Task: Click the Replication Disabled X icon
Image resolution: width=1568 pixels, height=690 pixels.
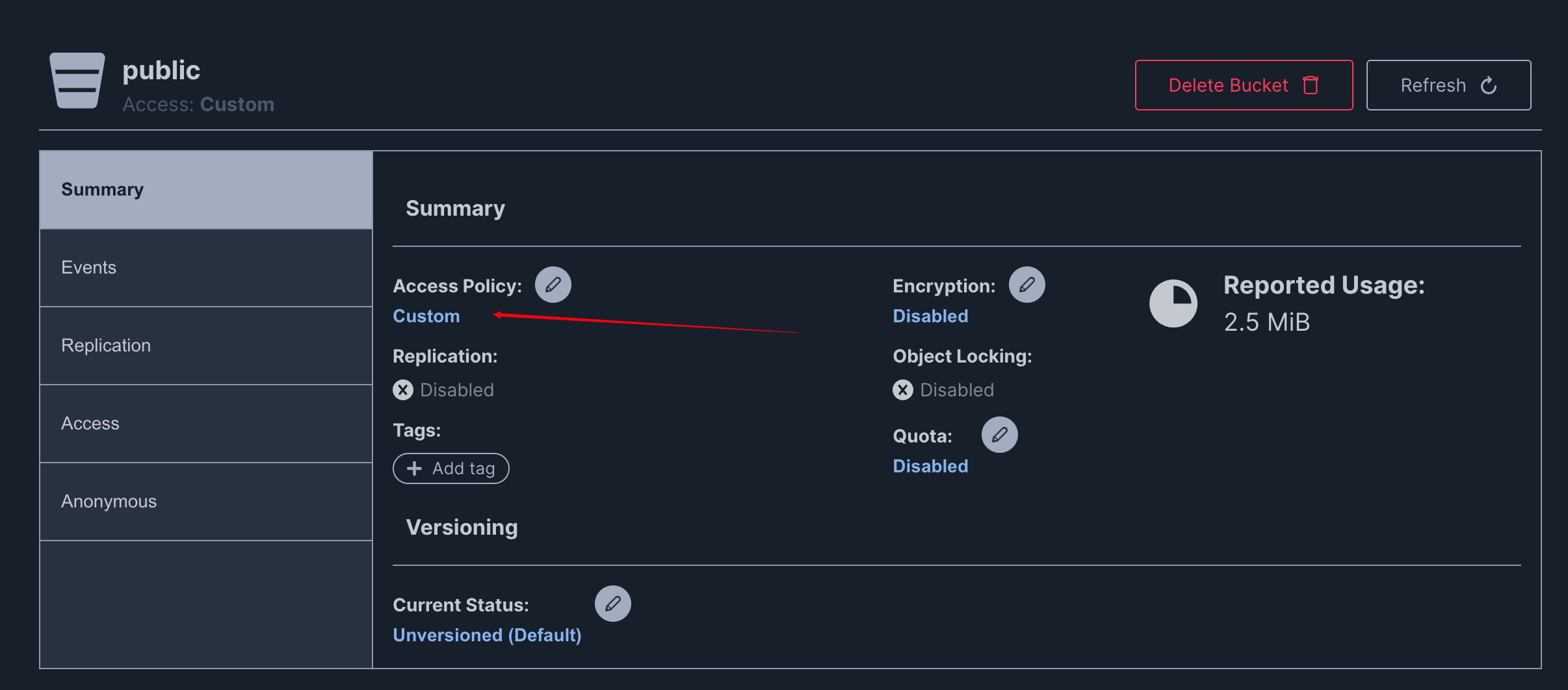Action: (403, 390)
